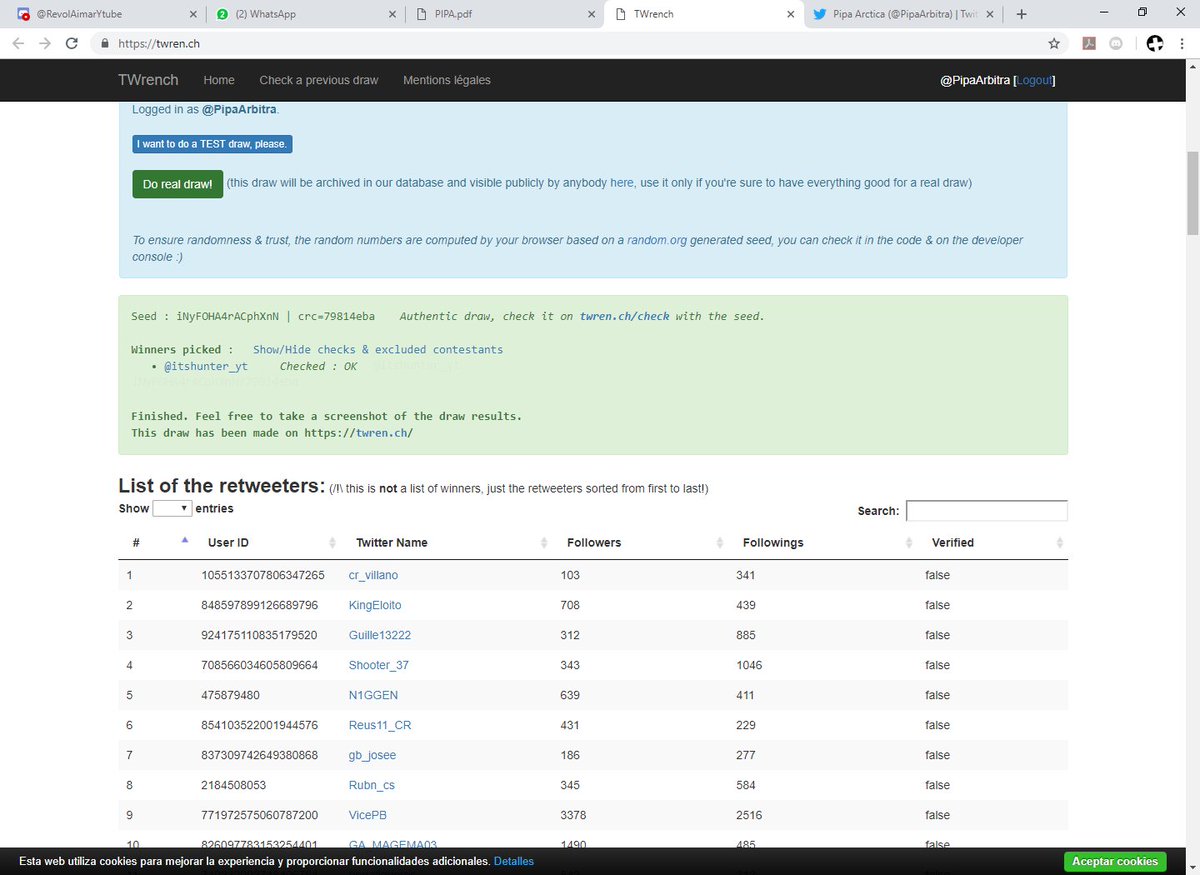The width and height of the screenshot is (1200, 875).
Task: Open the cookie Detalles link
Action: tap(514, 861)
